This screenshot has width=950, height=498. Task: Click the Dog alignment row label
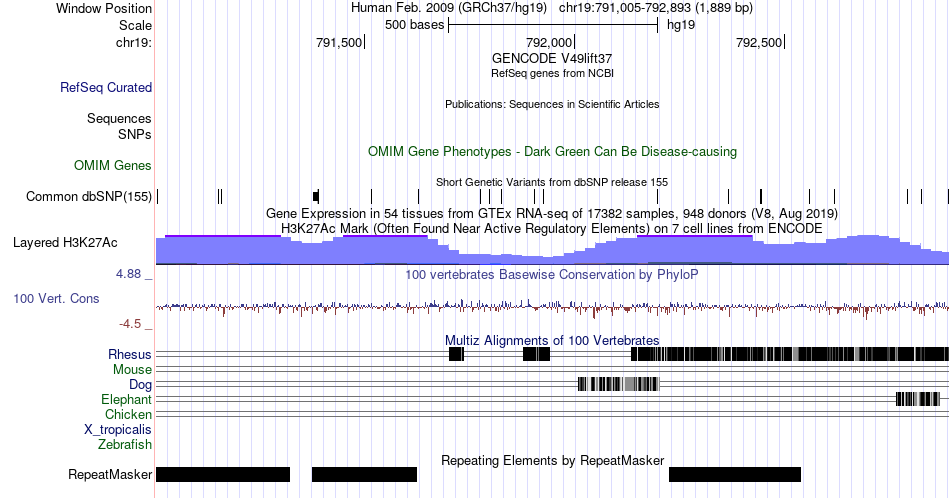tap(140, 385)
